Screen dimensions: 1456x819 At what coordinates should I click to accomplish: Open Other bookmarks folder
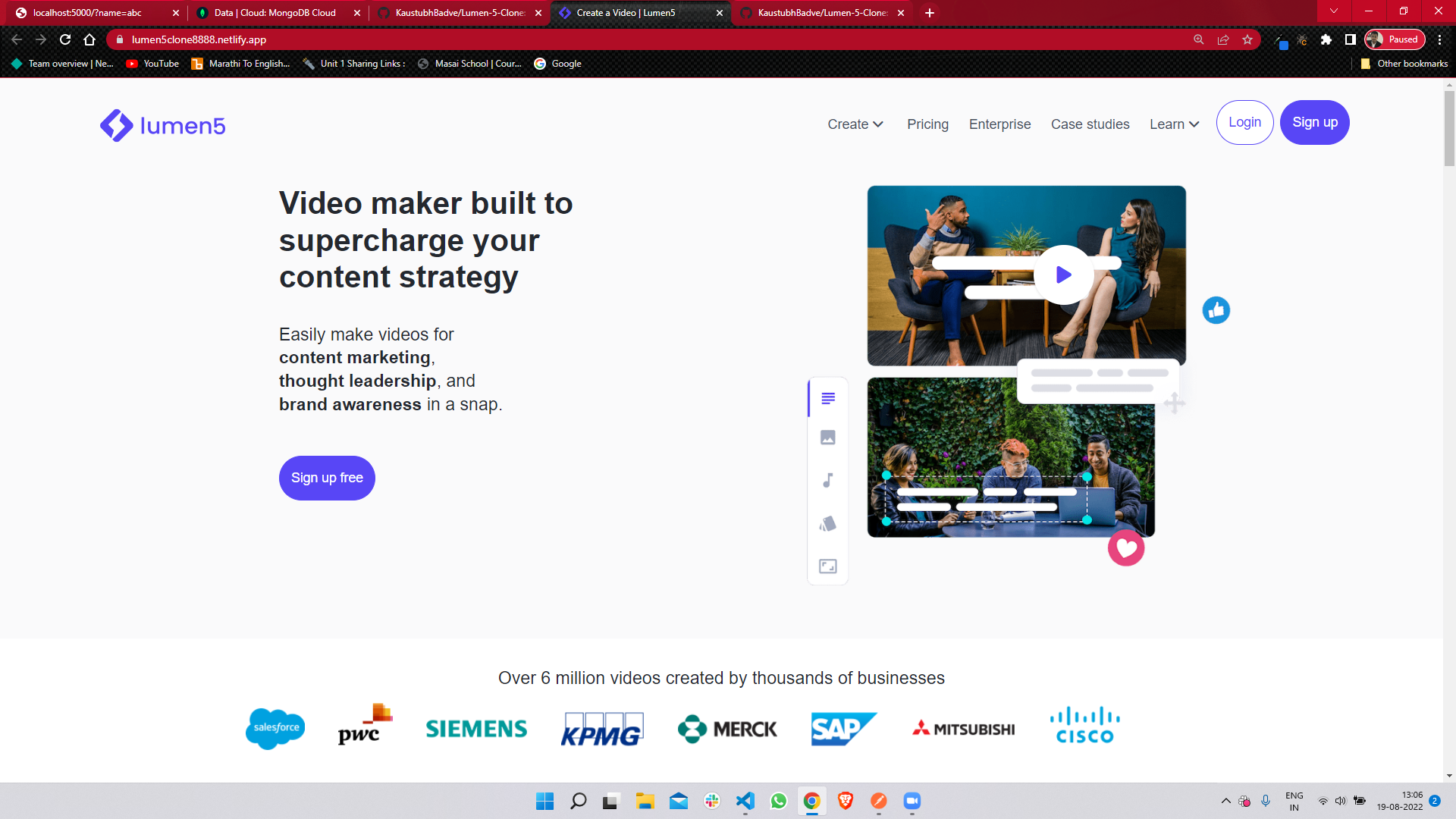(x=1404, y=64)
